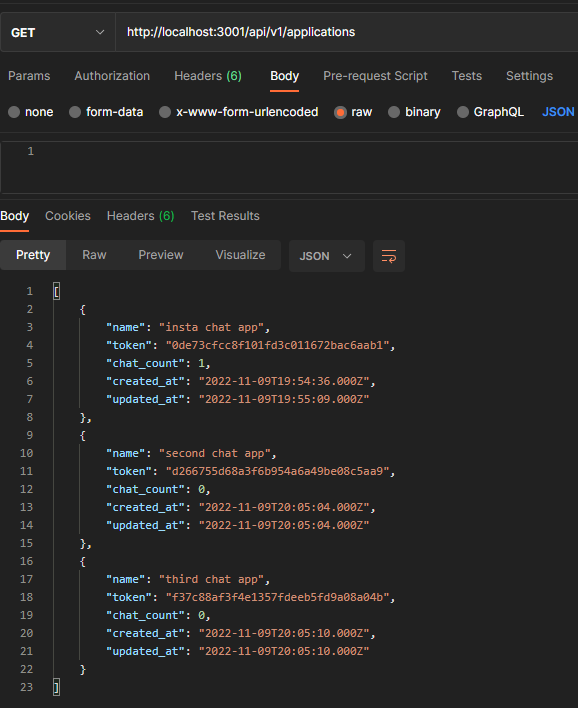Click line 1 of request body editor
578x708 pixels.
pos(289,151)
